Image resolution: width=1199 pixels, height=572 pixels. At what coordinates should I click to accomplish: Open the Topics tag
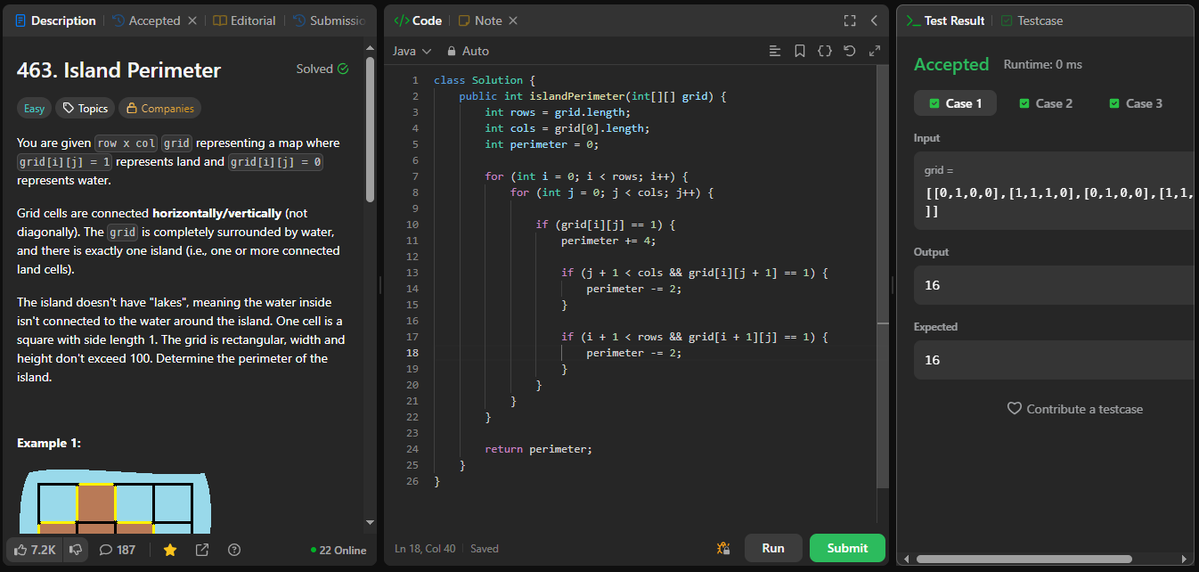[x=86, y=108]
